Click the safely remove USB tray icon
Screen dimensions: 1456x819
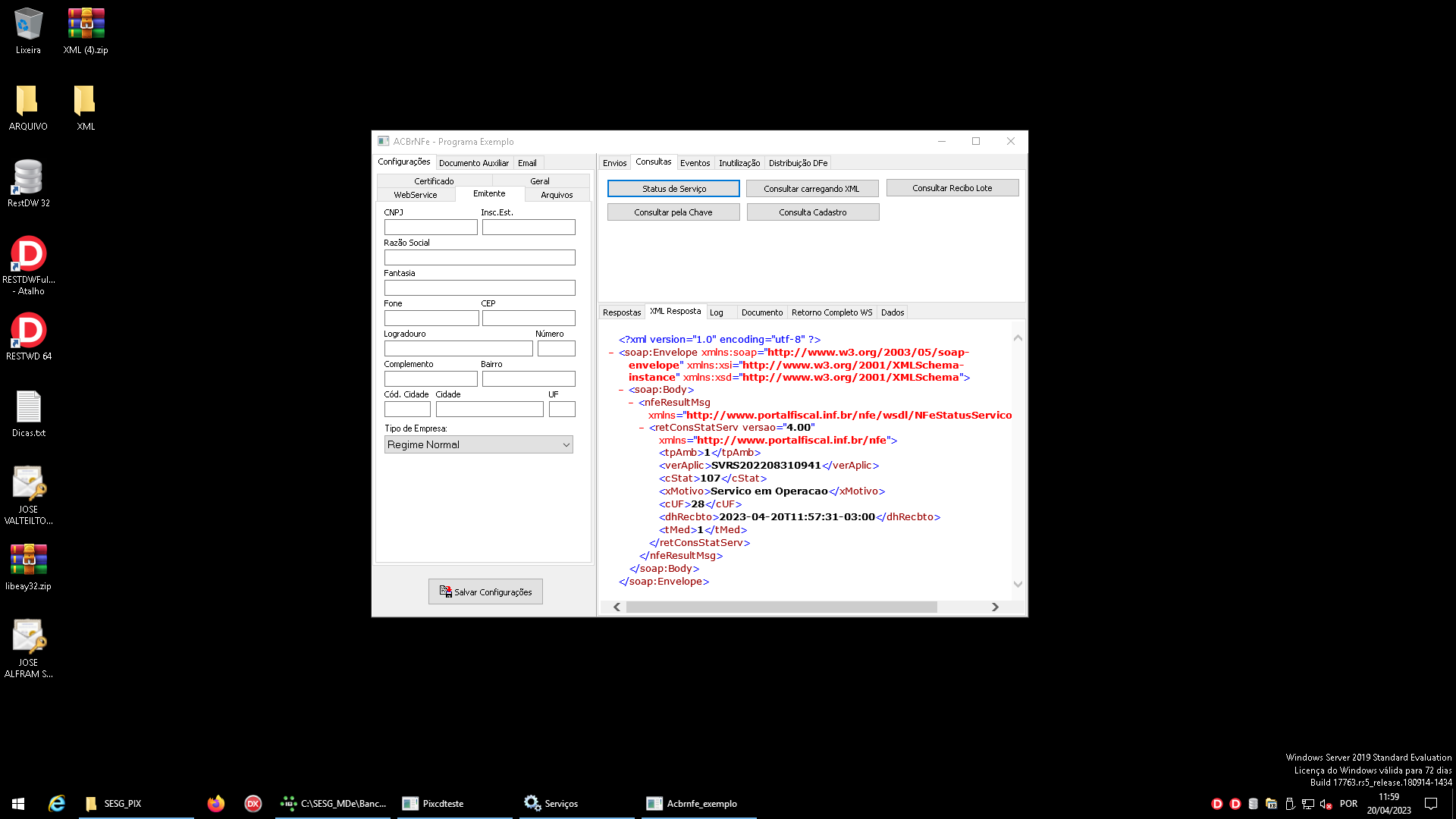(1290, 804)
